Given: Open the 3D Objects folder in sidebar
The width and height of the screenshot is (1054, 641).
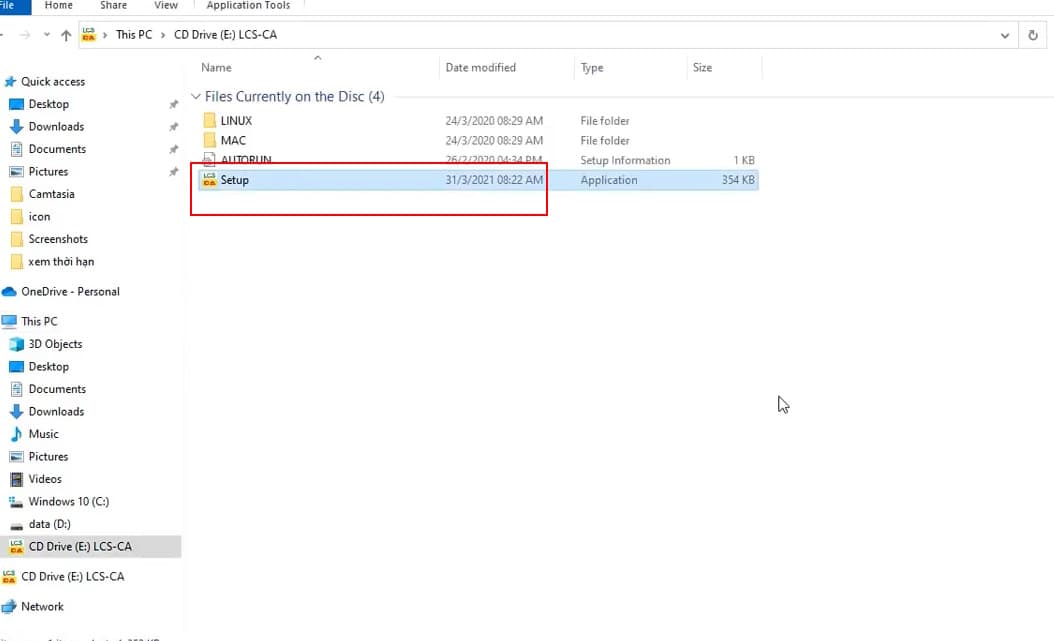Looking at the screenshot, I should (x=55, y=344).
